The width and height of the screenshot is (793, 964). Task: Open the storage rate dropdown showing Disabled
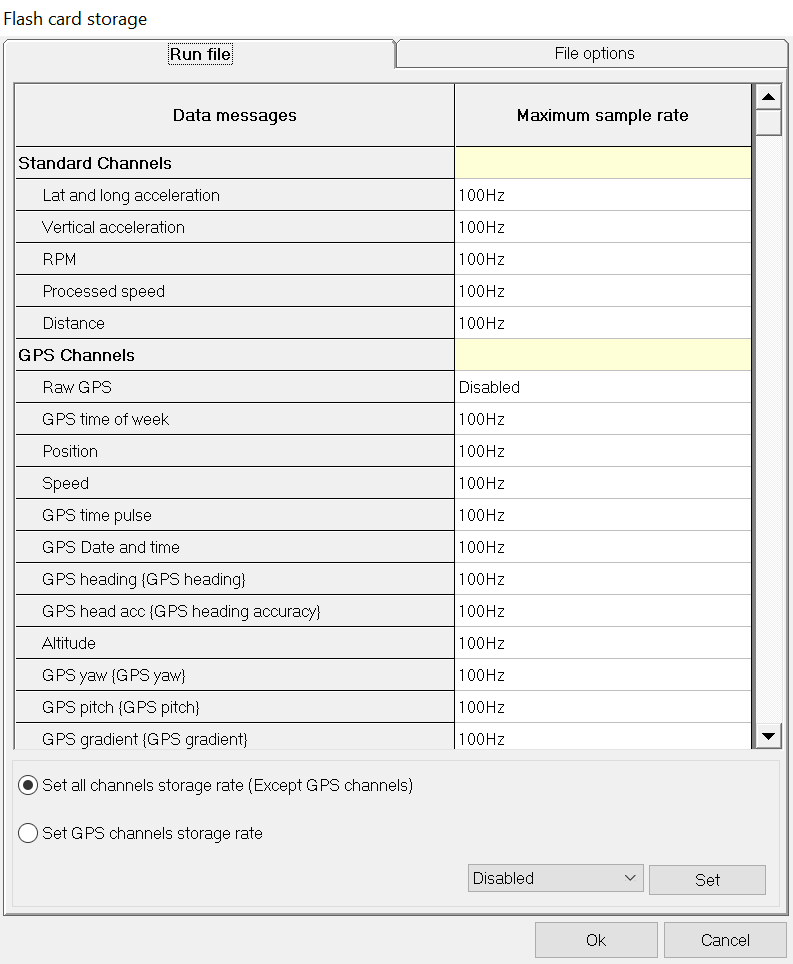tap(555, 878)
